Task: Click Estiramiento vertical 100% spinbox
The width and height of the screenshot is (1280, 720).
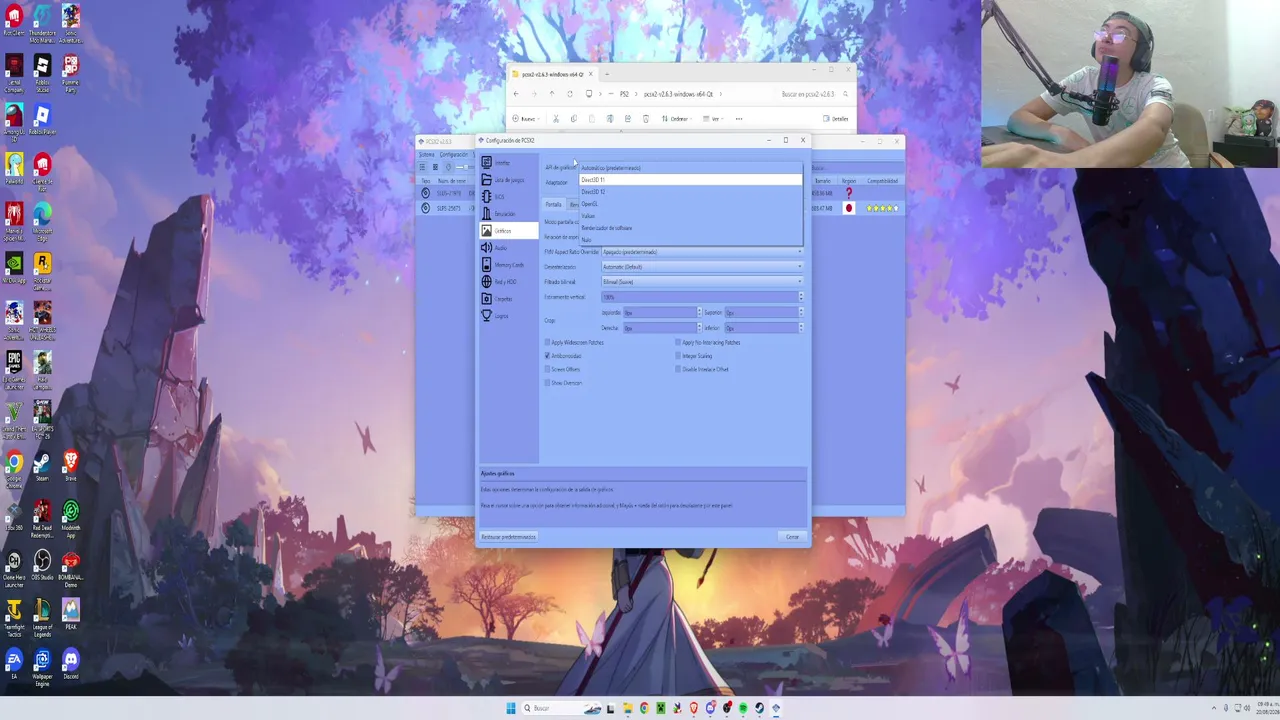Action: [702, 297]
